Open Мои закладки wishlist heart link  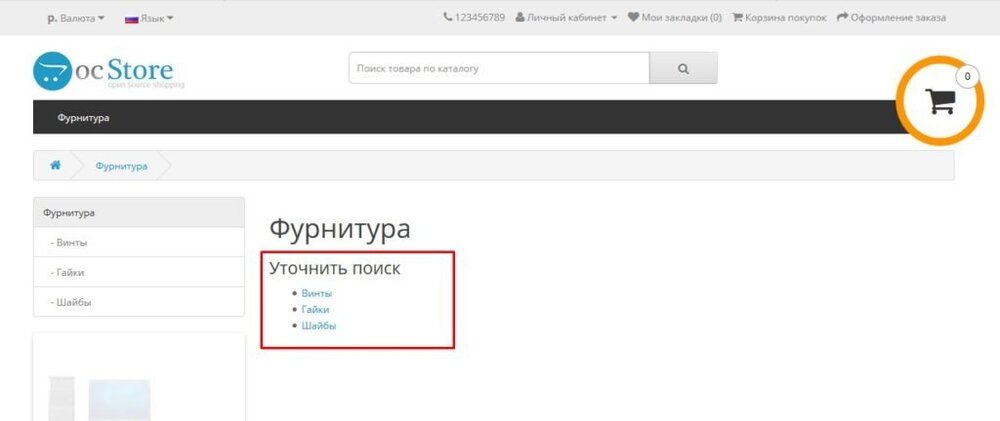tap(674, 18)
